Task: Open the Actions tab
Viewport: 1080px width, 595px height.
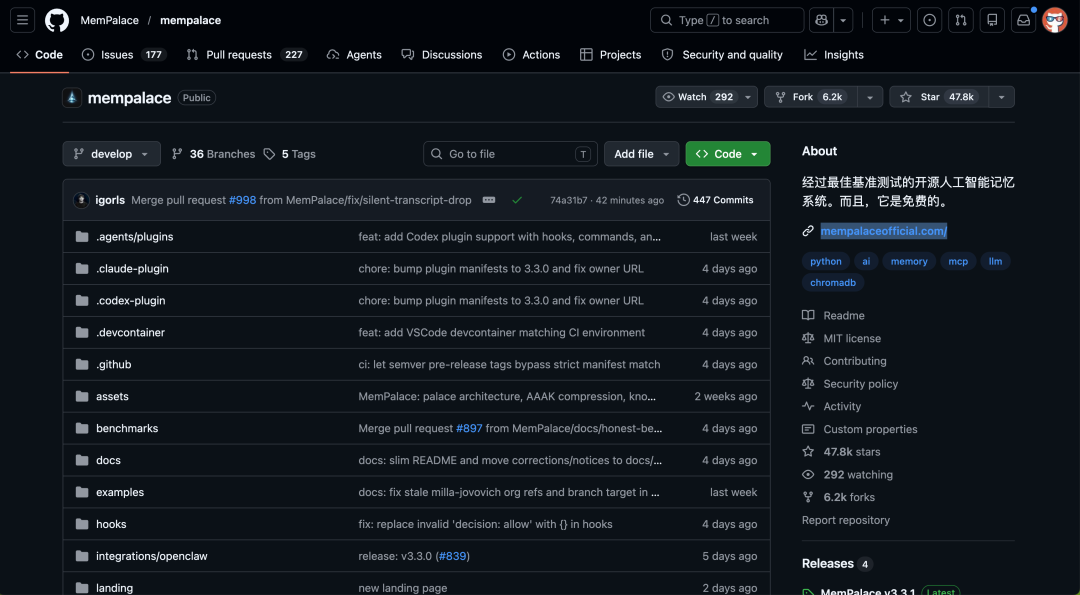Action: coord(531,54)
